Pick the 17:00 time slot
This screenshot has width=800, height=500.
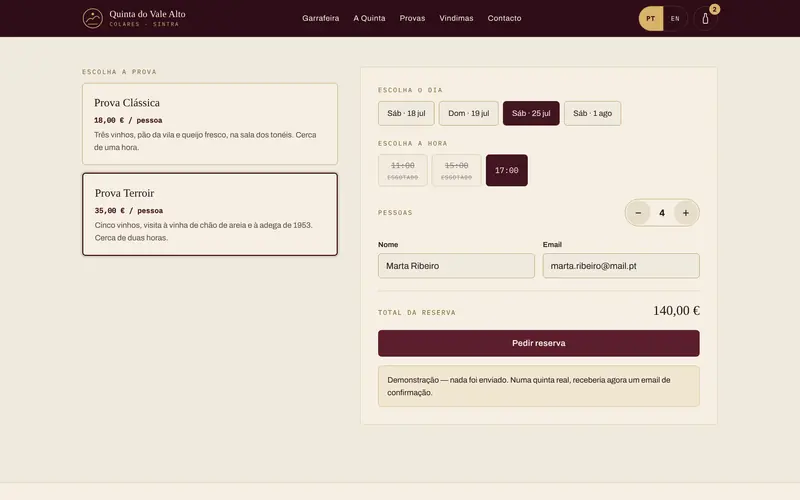pos(507,170)
